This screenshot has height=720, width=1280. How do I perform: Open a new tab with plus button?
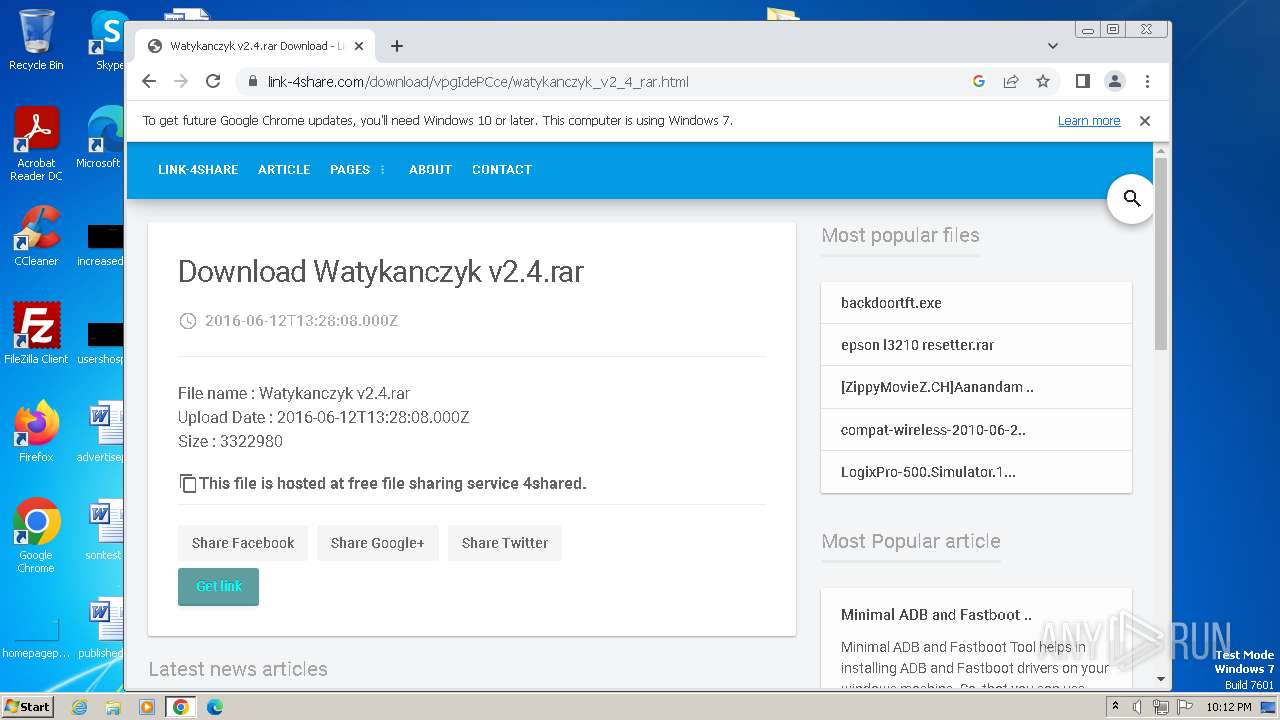click(x=397, y=46)
